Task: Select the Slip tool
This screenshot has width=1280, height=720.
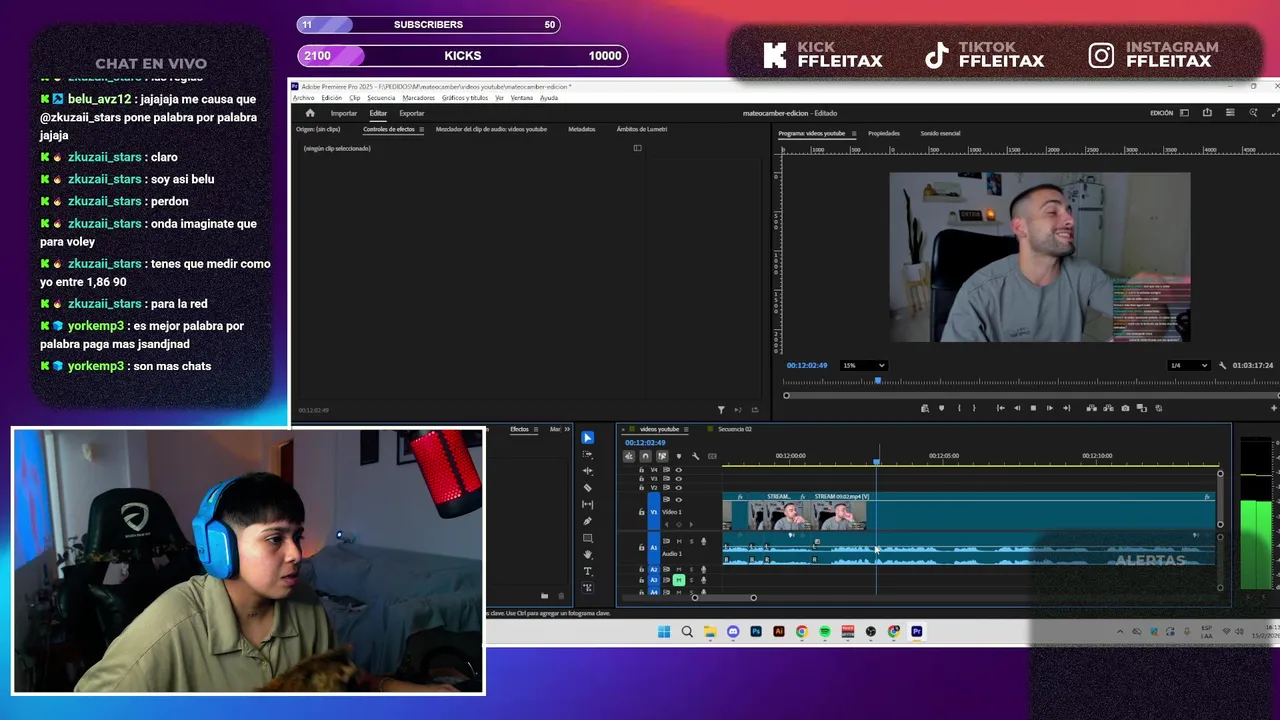Action: click(x=587, y=505)
